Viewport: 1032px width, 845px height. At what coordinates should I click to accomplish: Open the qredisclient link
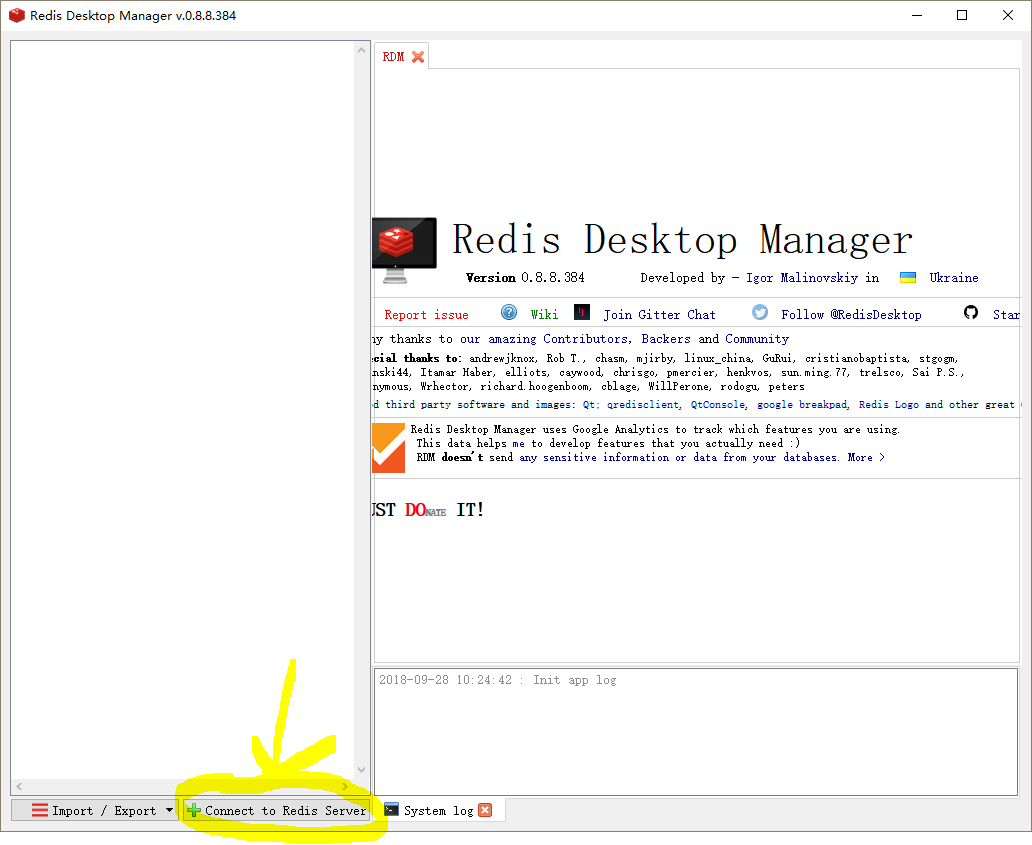click(x=642, y=405)
